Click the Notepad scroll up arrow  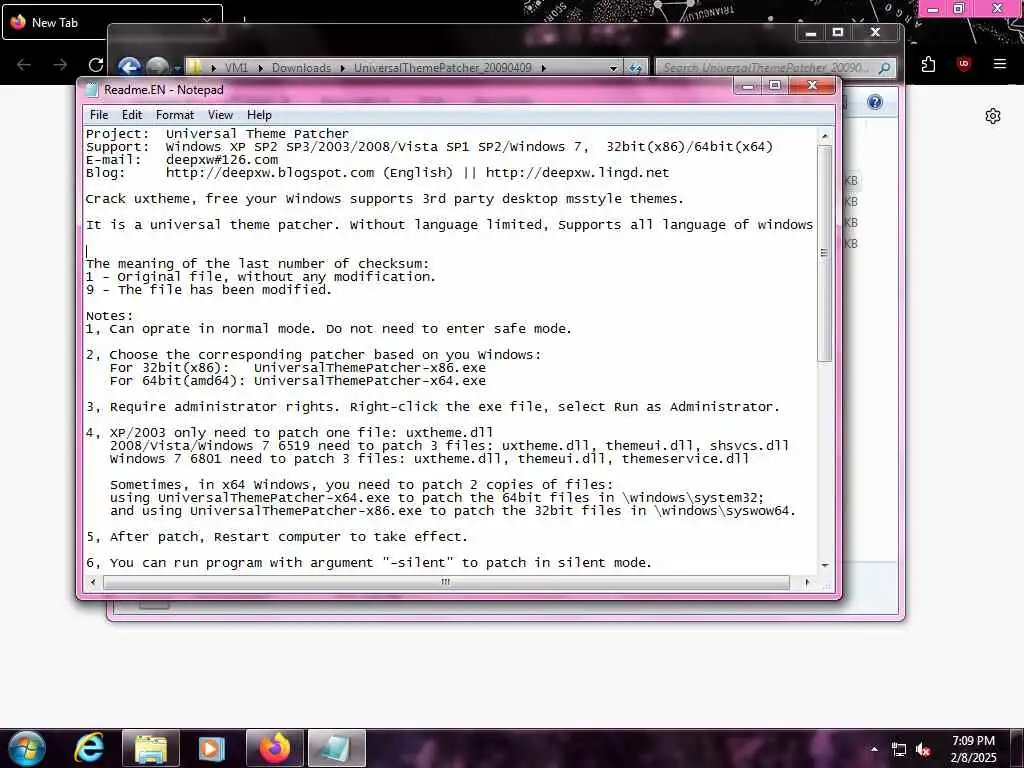[825, 136]
